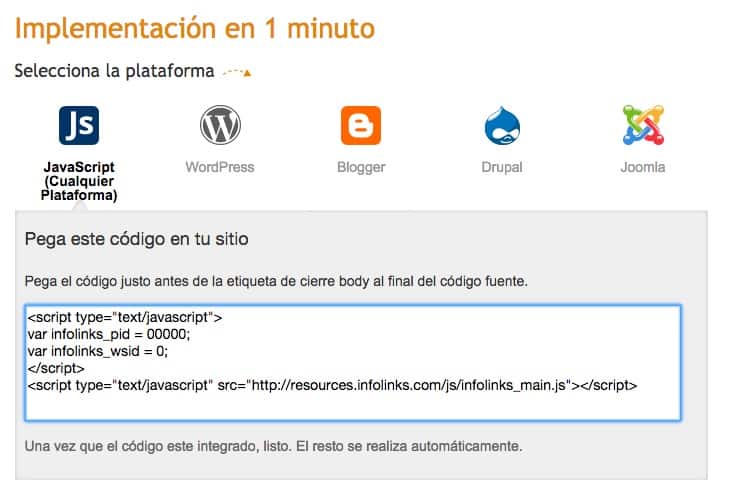Switch to the Drupal tab label
729x504 pixels.
click(502, 167)
